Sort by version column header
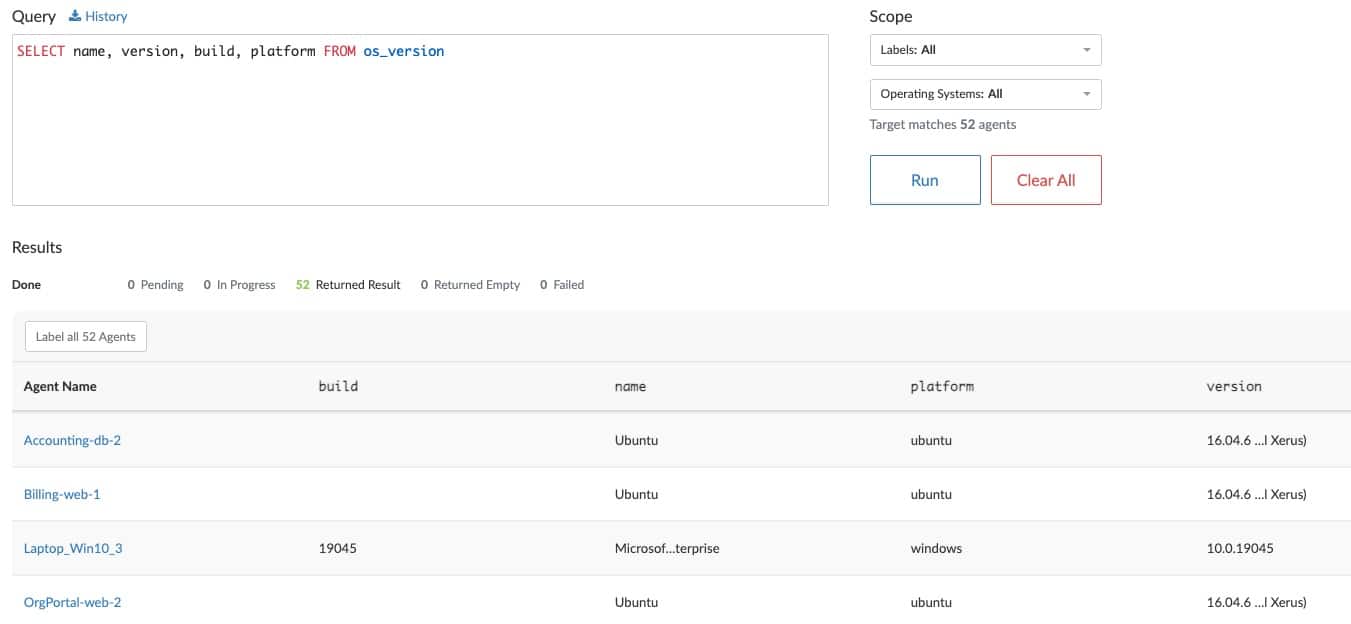Viewport: 1351px width, 624px height. (1233, 386)
